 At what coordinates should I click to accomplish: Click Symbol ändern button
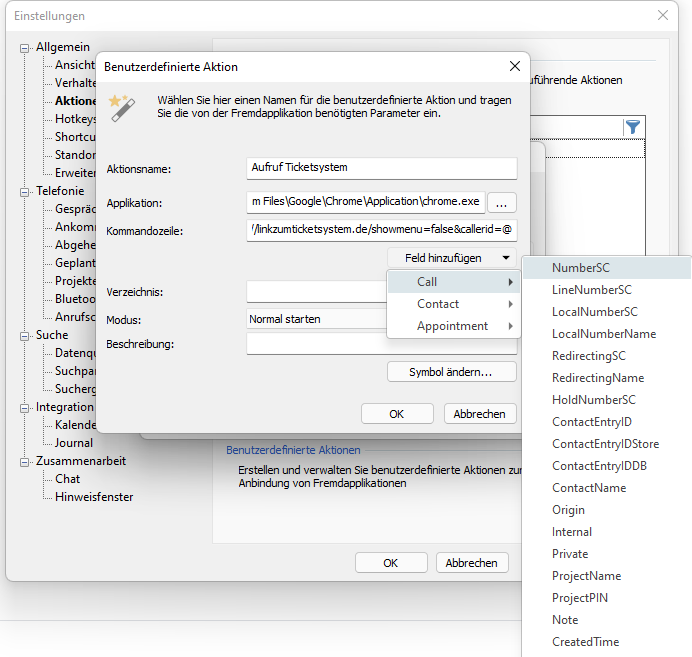(452, 372)
